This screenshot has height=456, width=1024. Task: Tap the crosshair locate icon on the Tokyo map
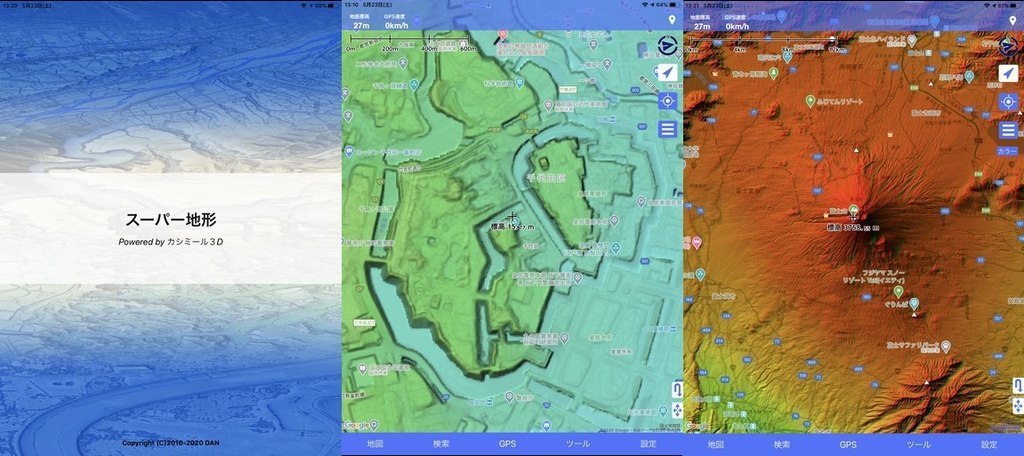point(667,101)
